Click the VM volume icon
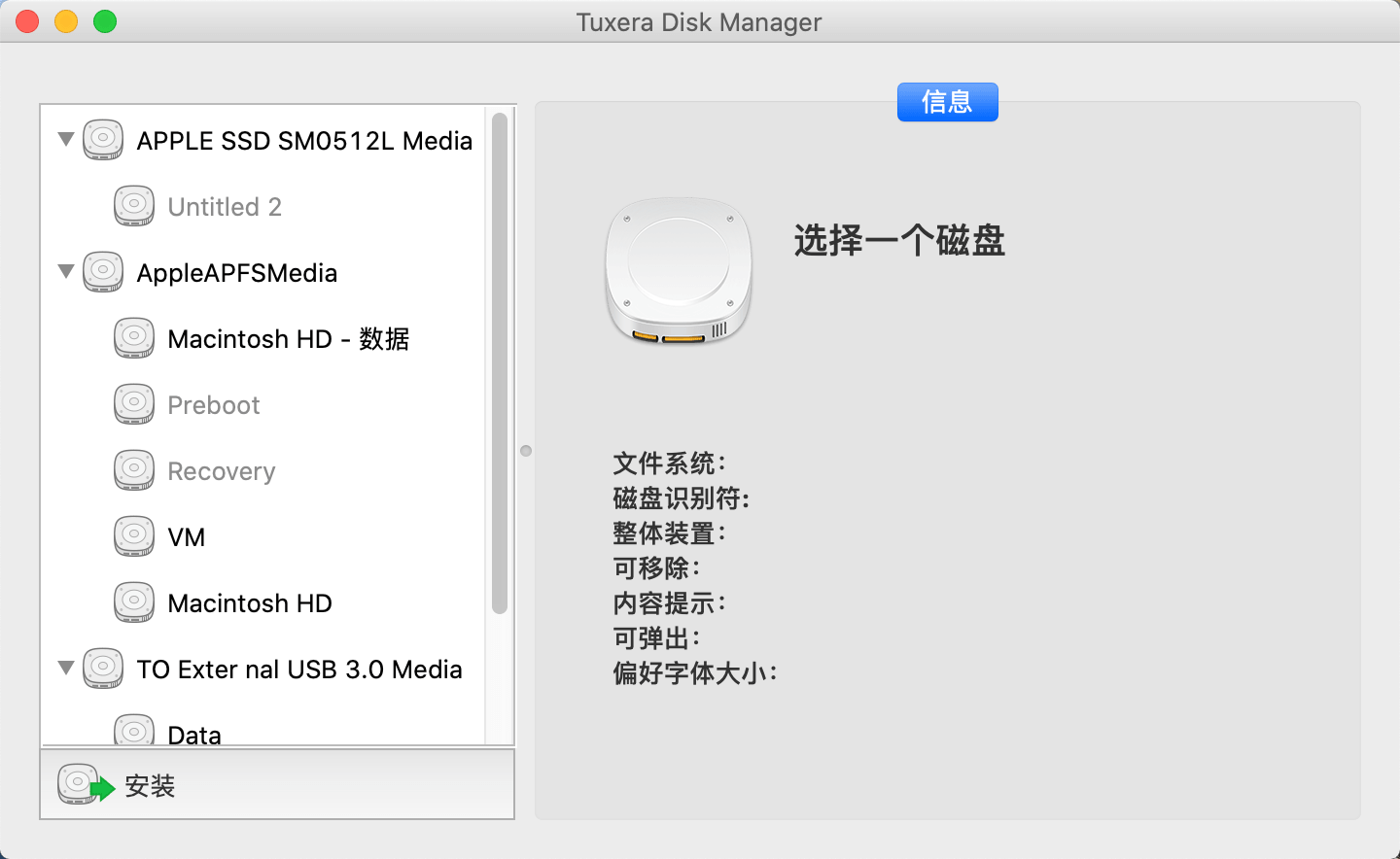Viewport: 1400px width, 859px height. click(134, 536)
